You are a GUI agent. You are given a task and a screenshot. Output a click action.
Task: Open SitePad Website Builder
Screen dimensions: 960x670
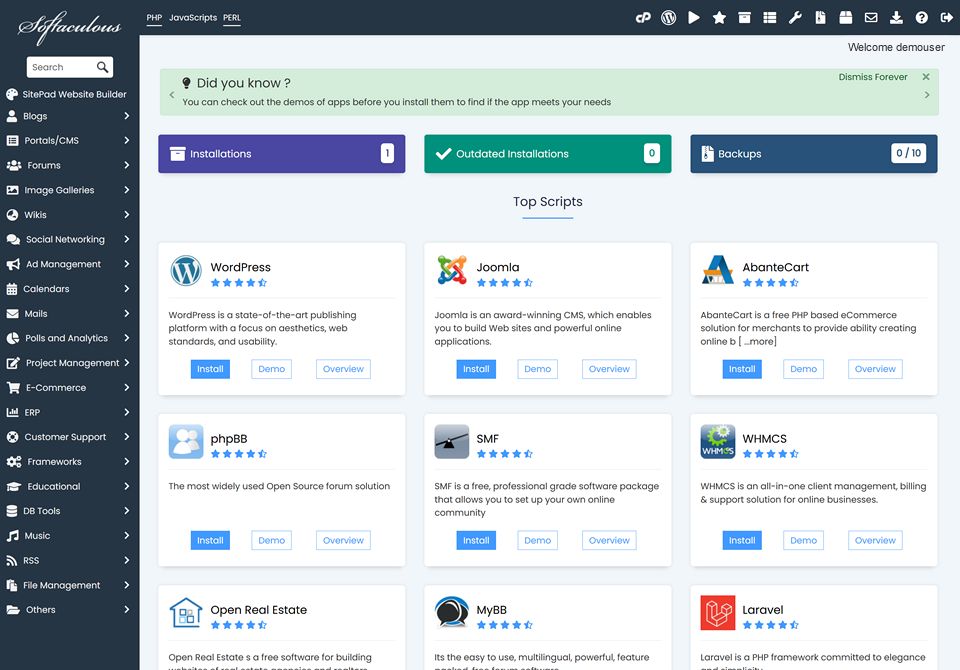click(x=66, y=94)
